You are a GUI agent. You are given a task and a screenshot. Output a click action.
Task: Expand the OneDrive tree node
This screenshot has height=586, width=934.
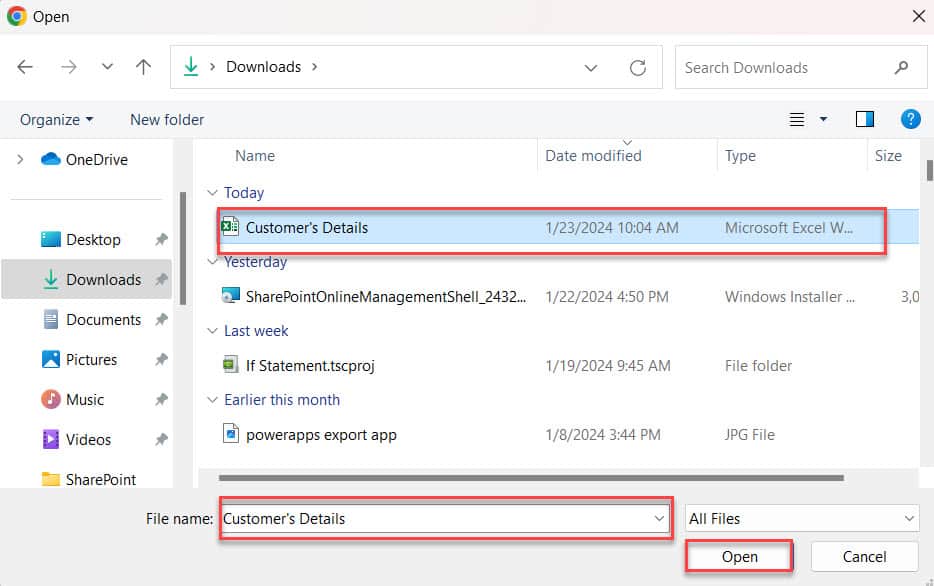tap(20, 160)
